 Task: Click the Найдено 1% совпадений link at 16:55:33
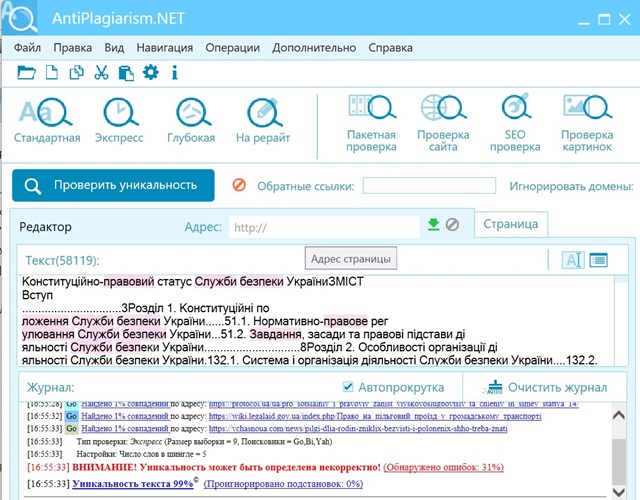coord(125,429)
